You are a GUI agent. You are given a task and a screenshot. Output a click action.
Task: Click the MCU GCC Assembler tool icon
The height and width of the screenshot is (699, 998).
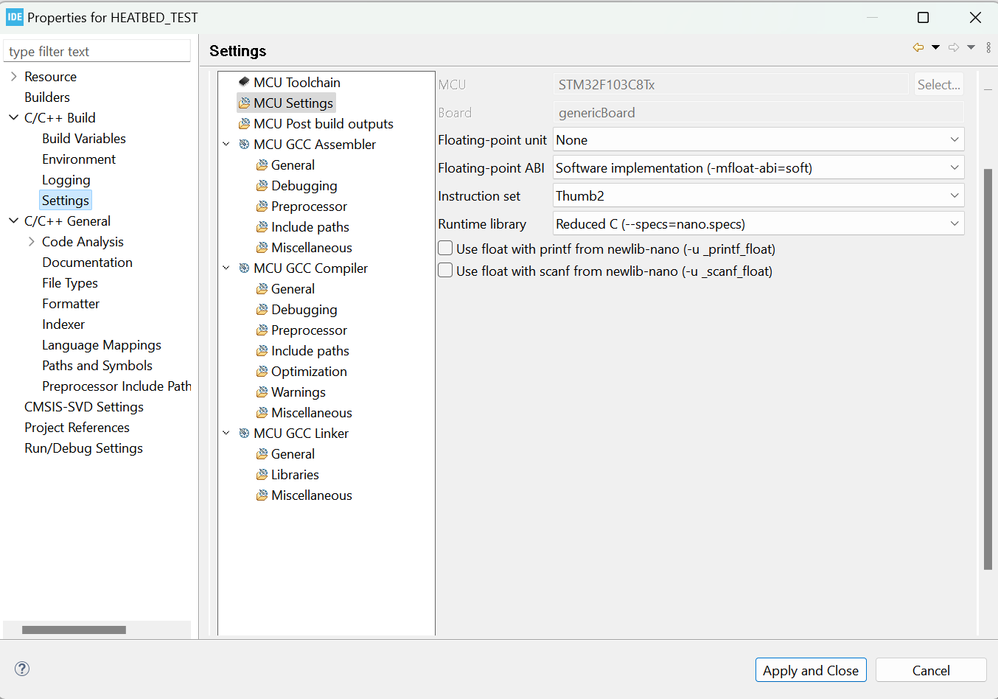pyautogui.click(x=244, y=145)
